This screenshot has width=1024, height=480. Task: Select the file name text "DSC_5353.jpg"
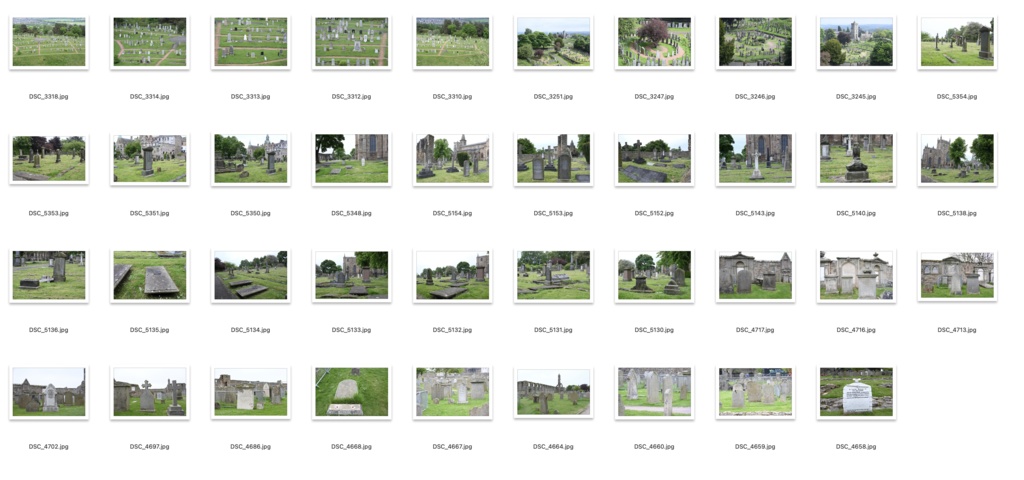pyautogui.click(x=48, y=214)
